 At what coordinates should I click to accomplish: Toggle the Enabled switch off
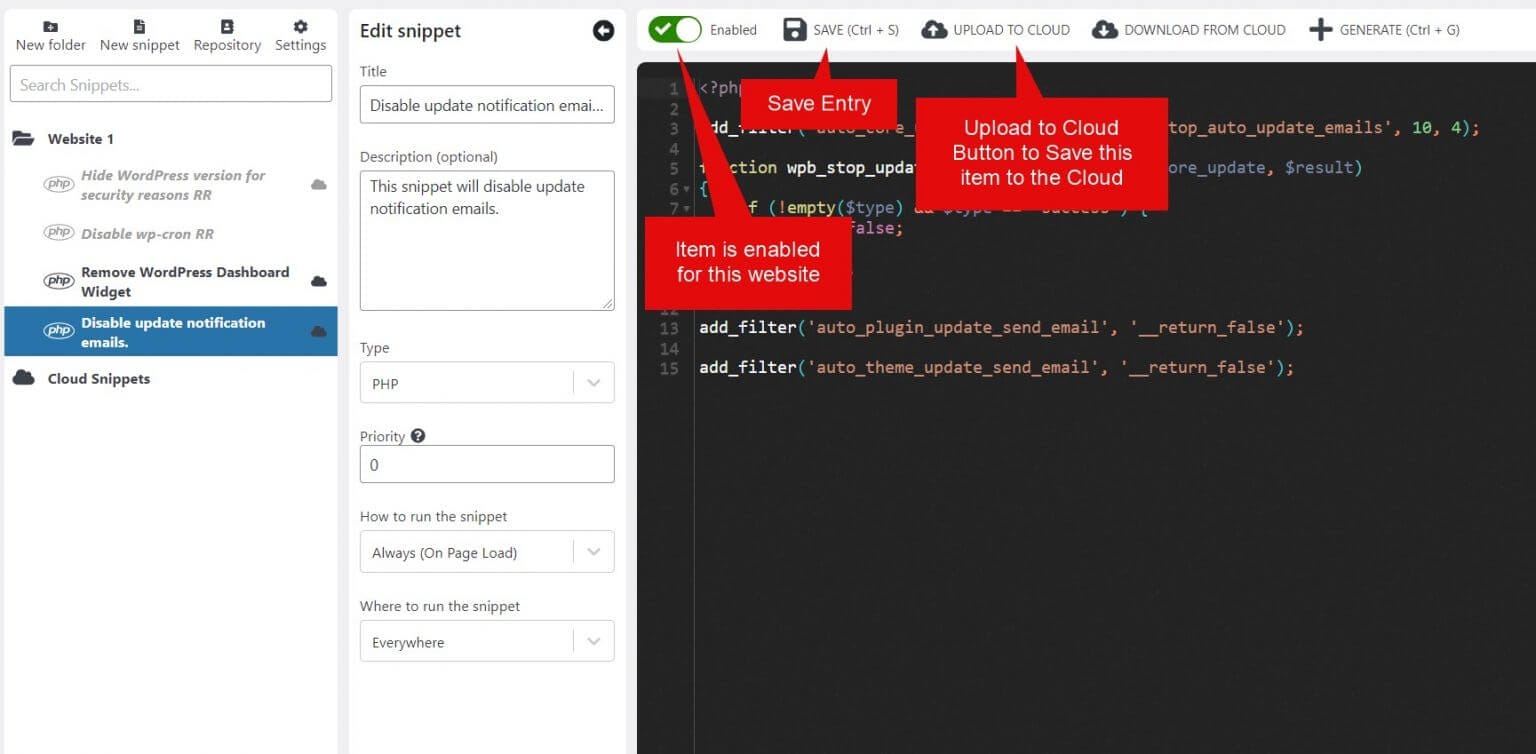675,30
